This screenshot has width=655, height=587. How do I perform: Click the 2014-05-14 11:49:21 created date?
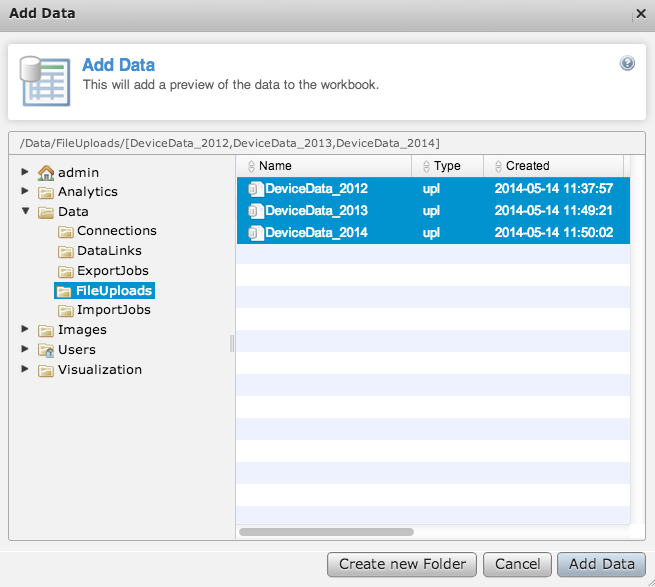pyautogui.click(x=554, y=211)
